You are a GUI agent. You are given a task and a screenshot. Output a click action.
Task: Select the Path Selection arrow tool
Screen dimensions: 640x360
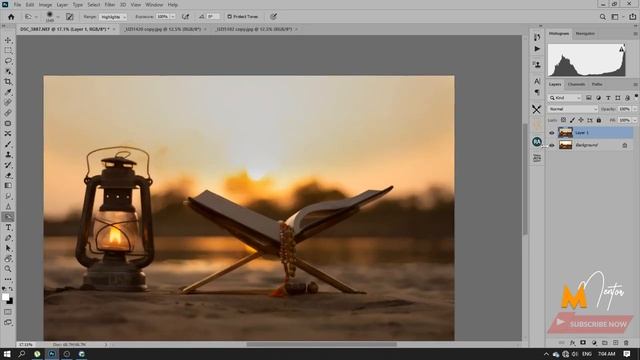click(x=8, y=248)
